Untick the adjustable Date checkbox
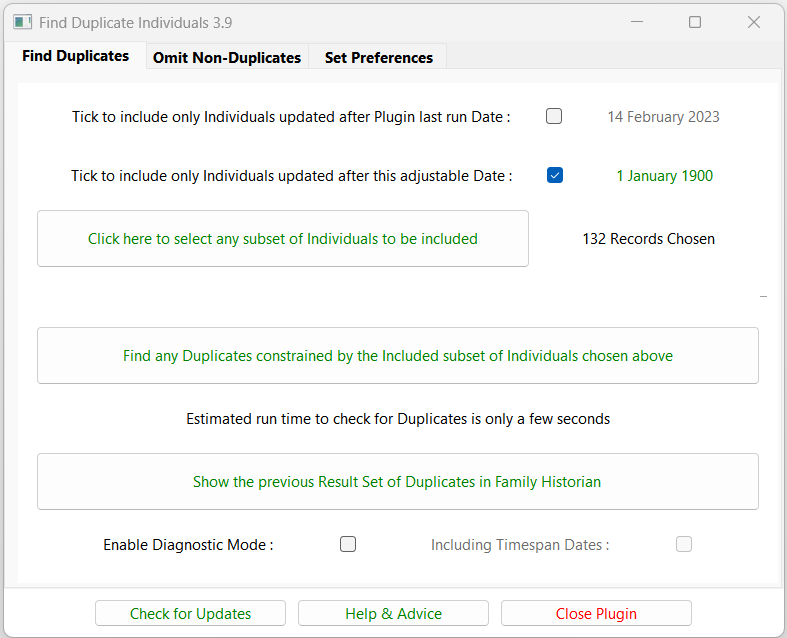 point(555,175)
